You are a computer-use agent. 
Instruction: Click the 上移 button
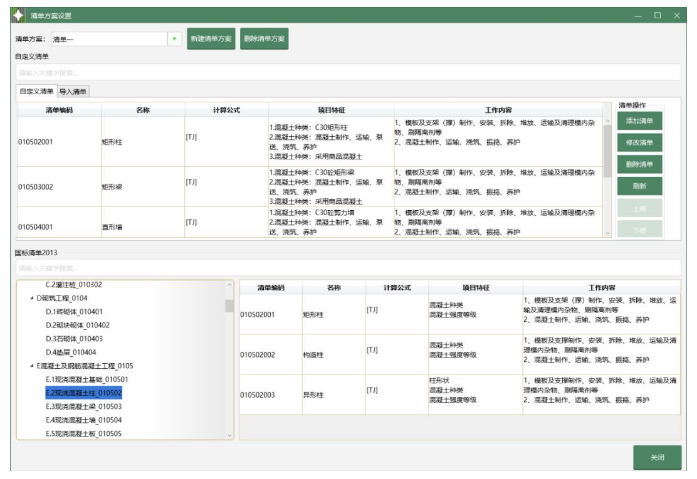pos(639,208)
